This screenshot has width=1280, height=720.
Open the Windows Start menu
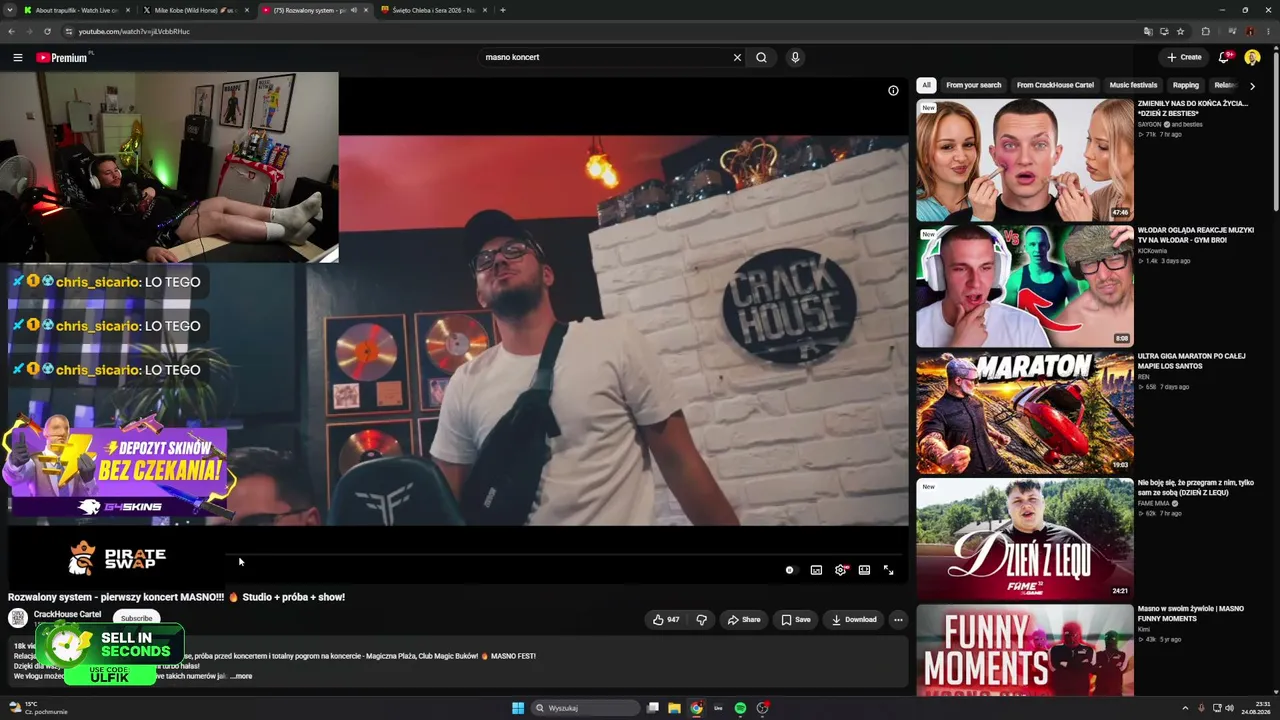click(x=518, y=708)
